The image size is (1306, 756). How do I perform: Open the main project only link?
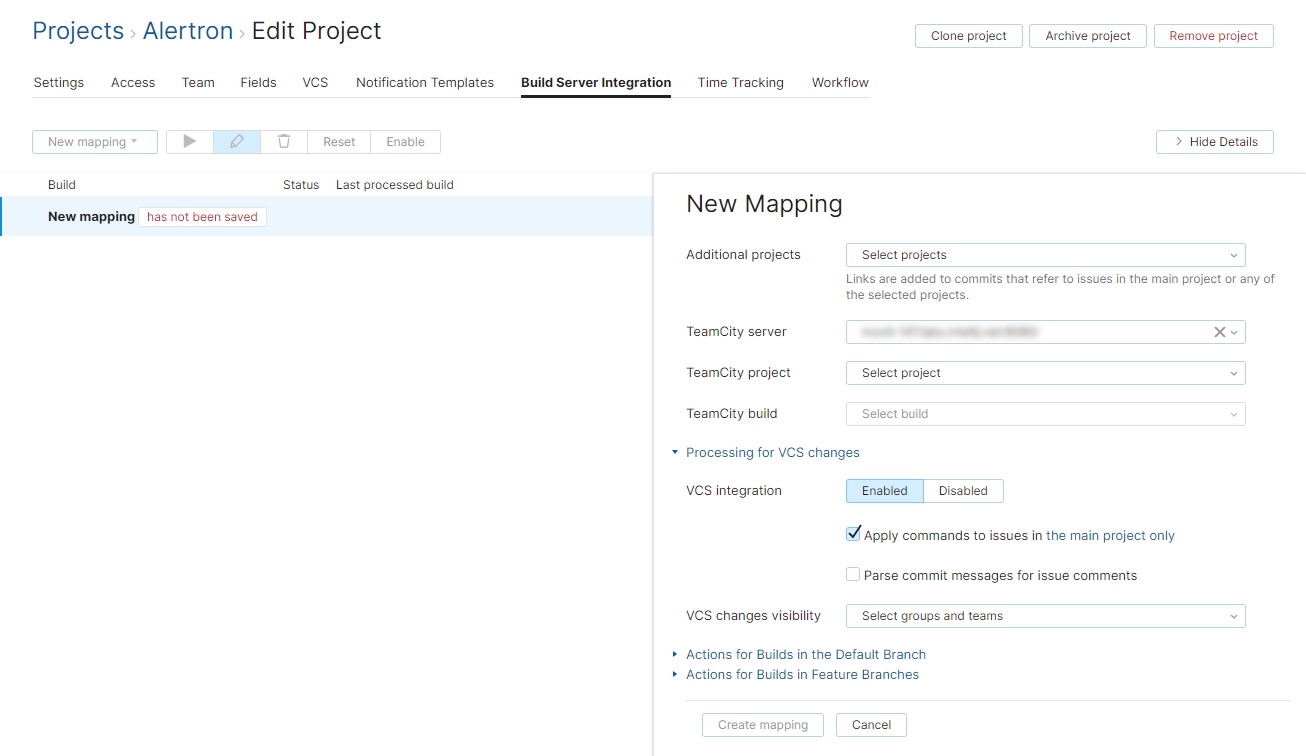coord(1110,535)
